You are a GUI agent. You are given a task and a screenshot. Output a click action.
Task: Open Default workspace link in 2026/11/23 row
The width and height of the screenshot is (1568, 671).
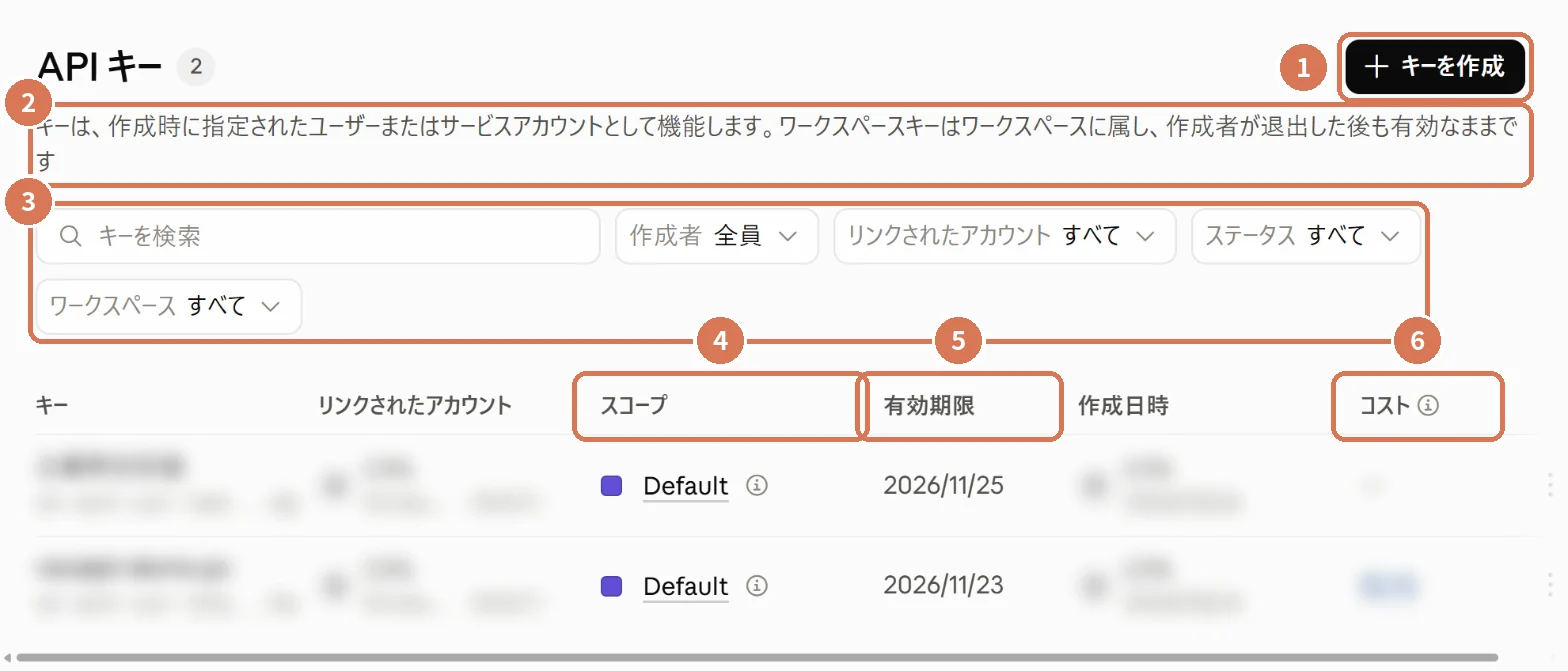[685, 586]
